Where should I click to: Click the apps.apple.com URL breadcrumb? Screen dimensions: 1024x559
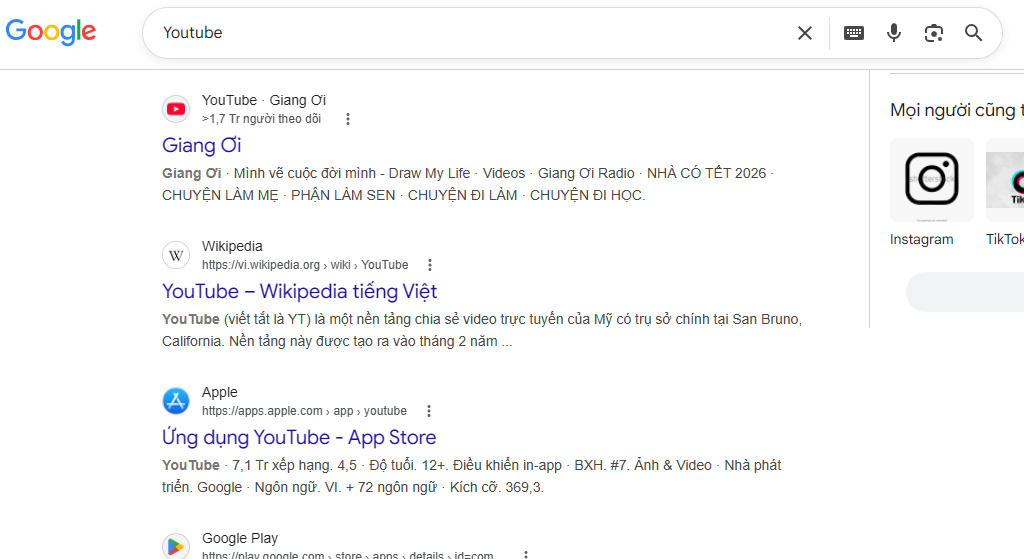[304, 411]
